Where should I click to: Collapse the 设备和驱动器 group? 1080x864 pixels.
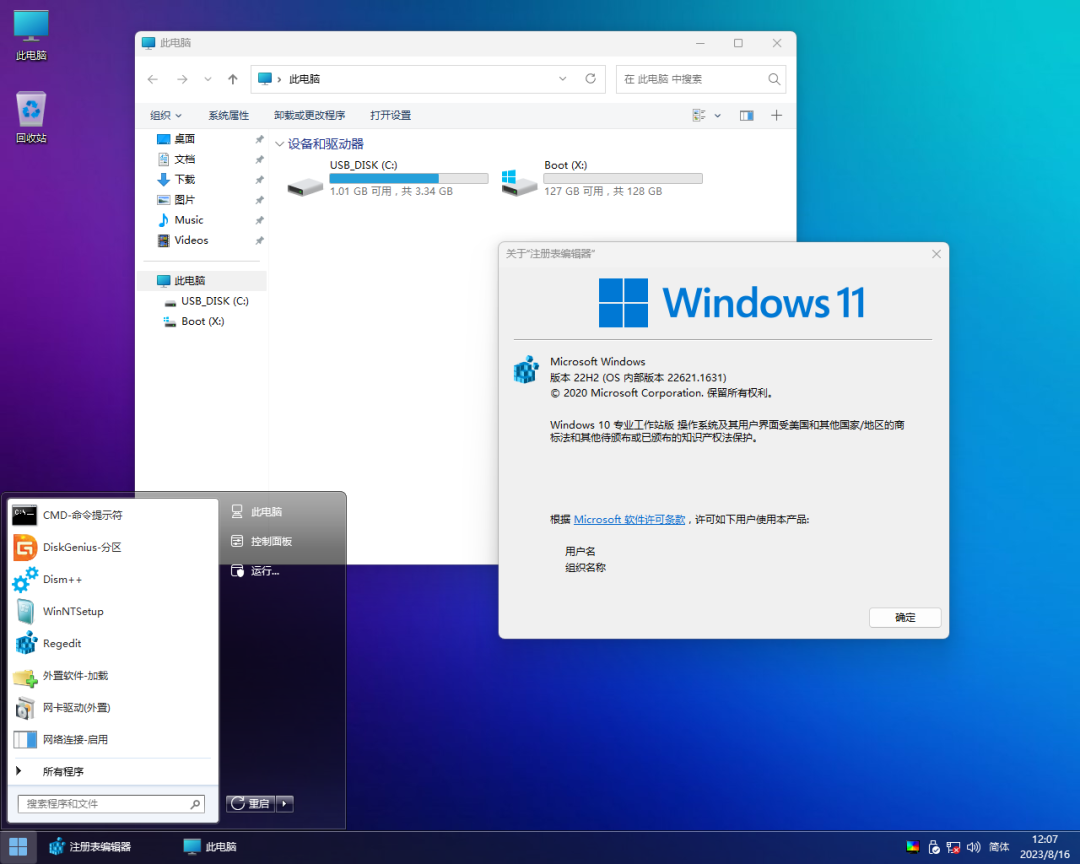[x=279, y=144]
